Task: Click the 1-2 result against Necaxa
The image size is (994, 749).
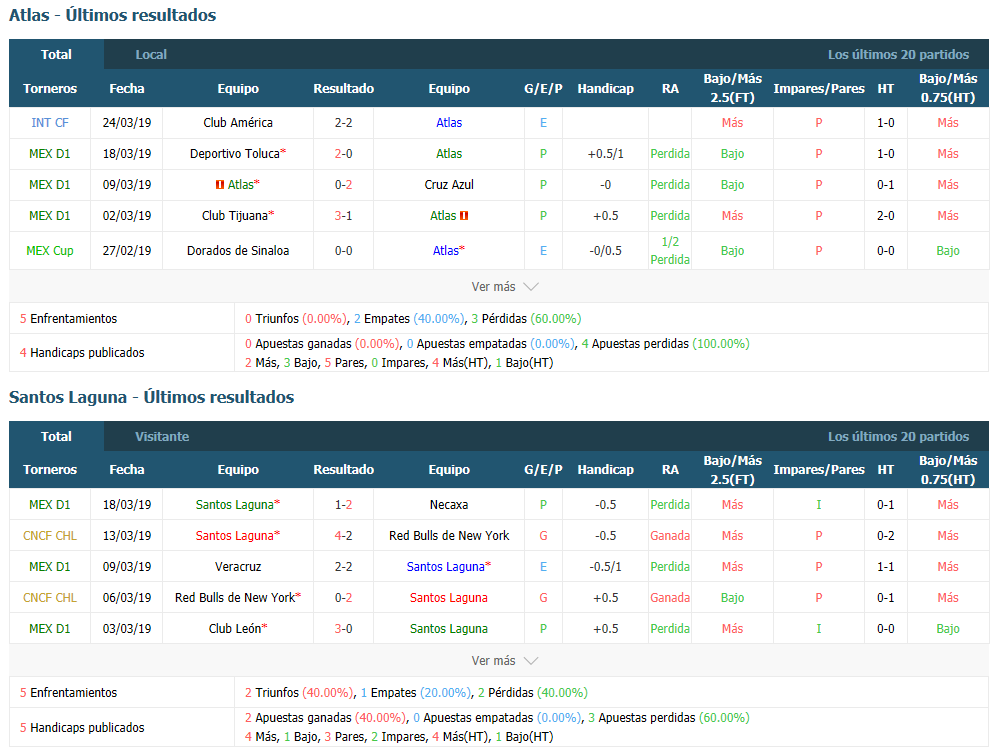Action: pyautogui.click(x=344, y=505)
